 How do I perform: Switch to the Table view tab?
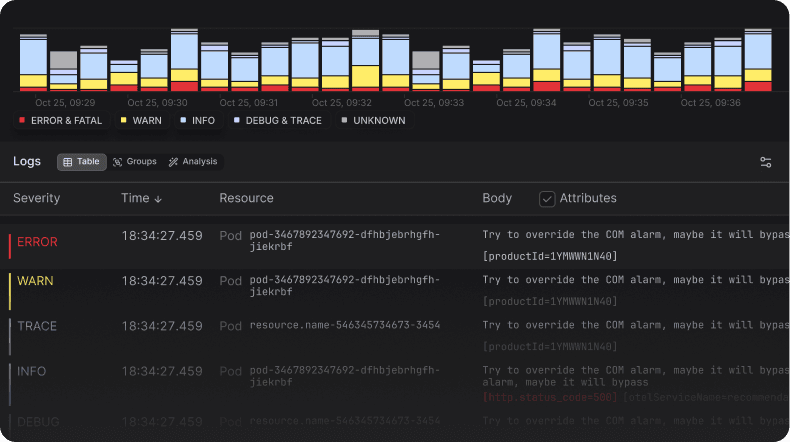point(82,162)
